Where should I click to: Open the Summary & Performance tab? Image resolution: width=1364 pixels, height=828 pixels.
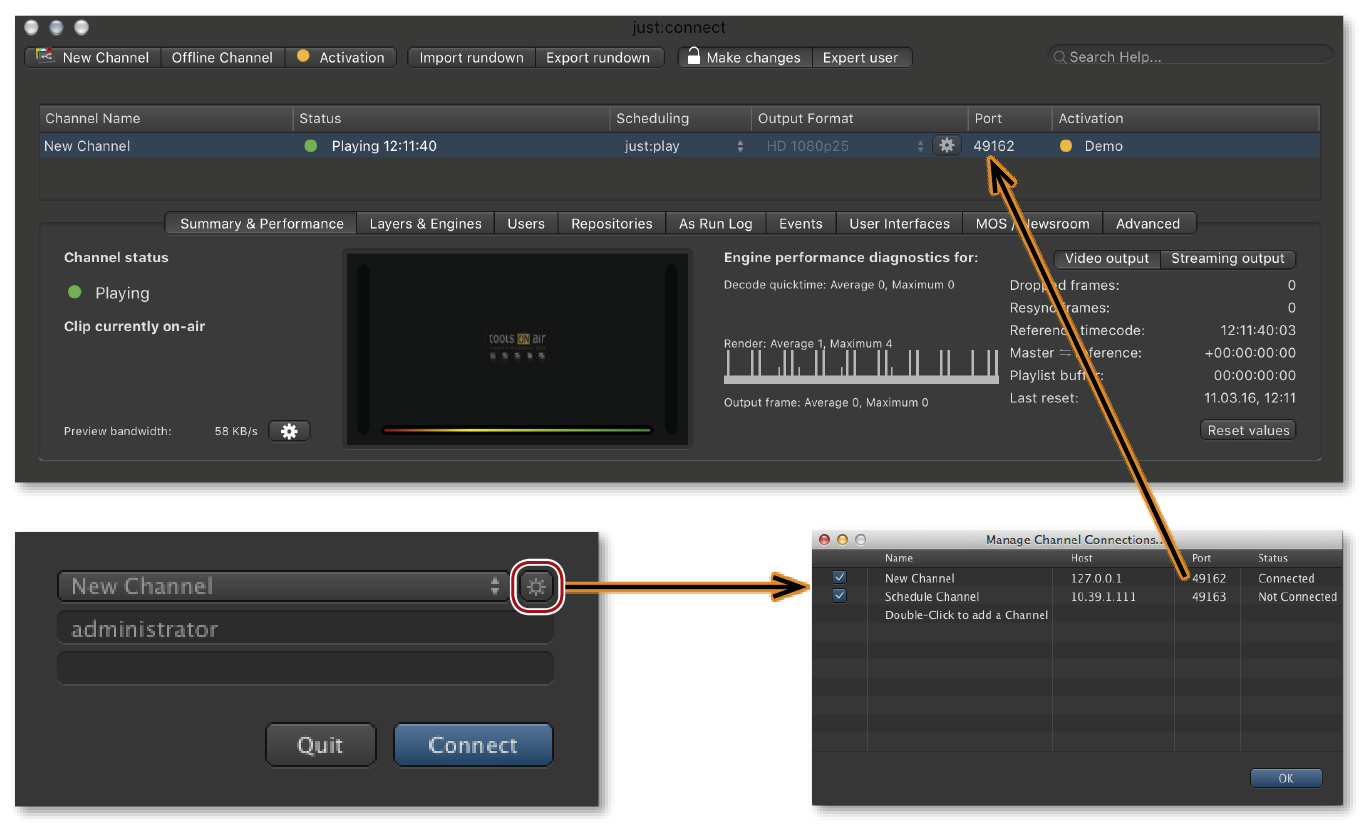click(x=261, y=224)
